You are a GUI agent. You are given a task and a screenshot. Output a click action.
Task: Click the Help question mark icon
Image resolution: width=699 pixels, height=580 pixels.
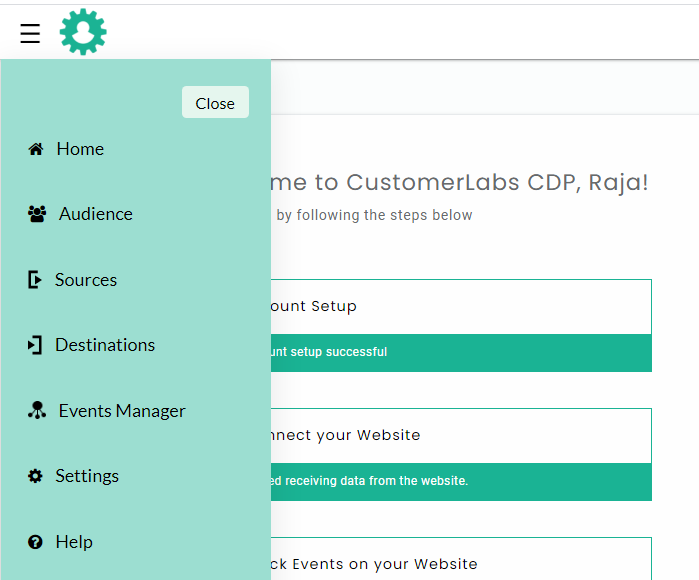pyautogui.click(x=35, y=542)
